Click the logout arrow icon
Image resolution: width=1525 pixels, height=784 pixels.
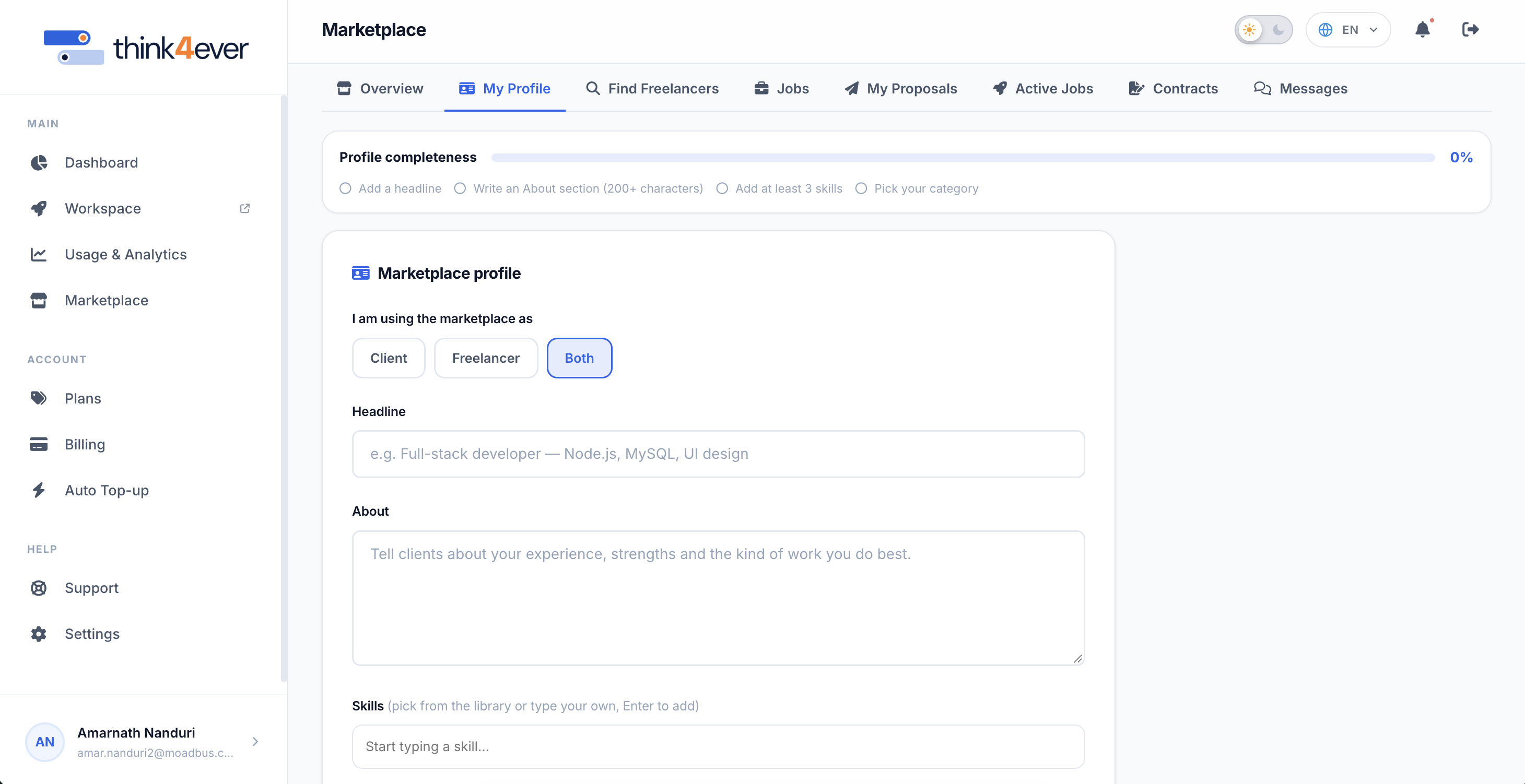point(1470,30)
